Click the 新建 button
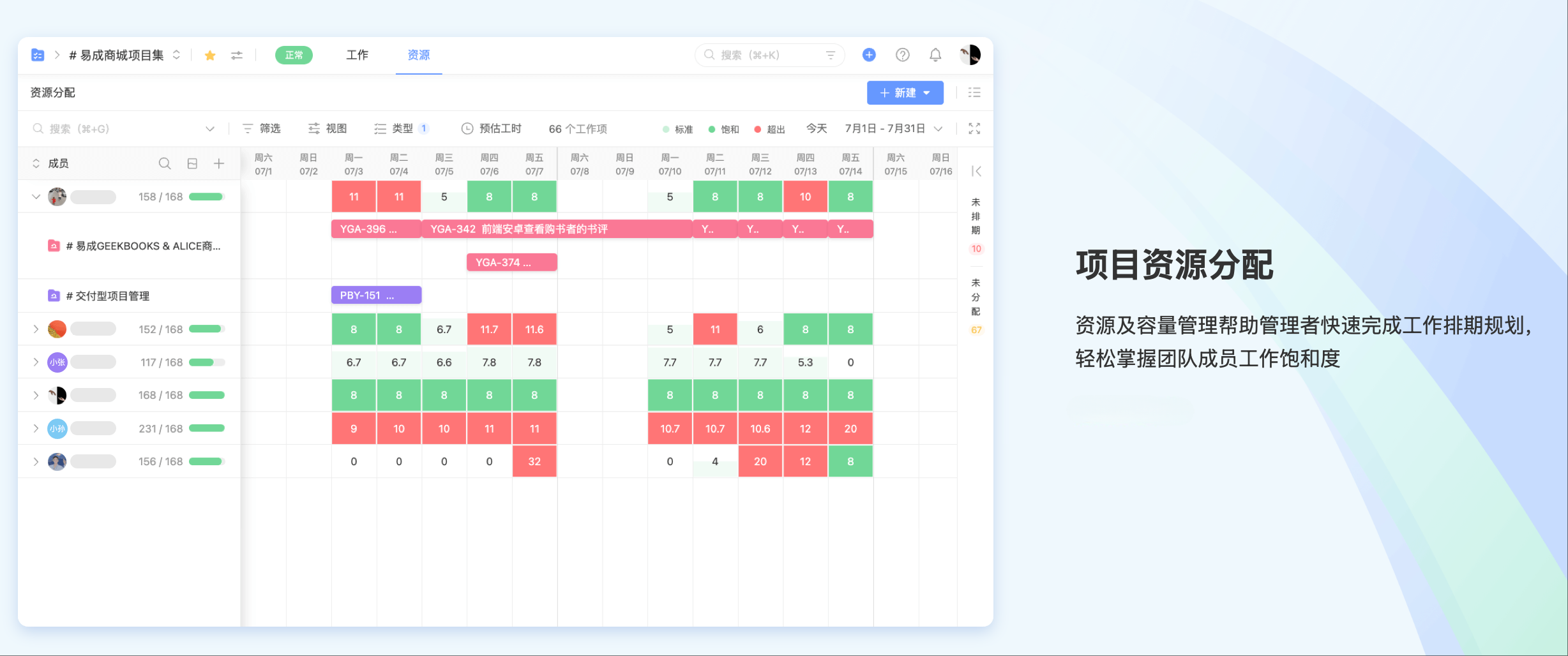 (905, 93)
